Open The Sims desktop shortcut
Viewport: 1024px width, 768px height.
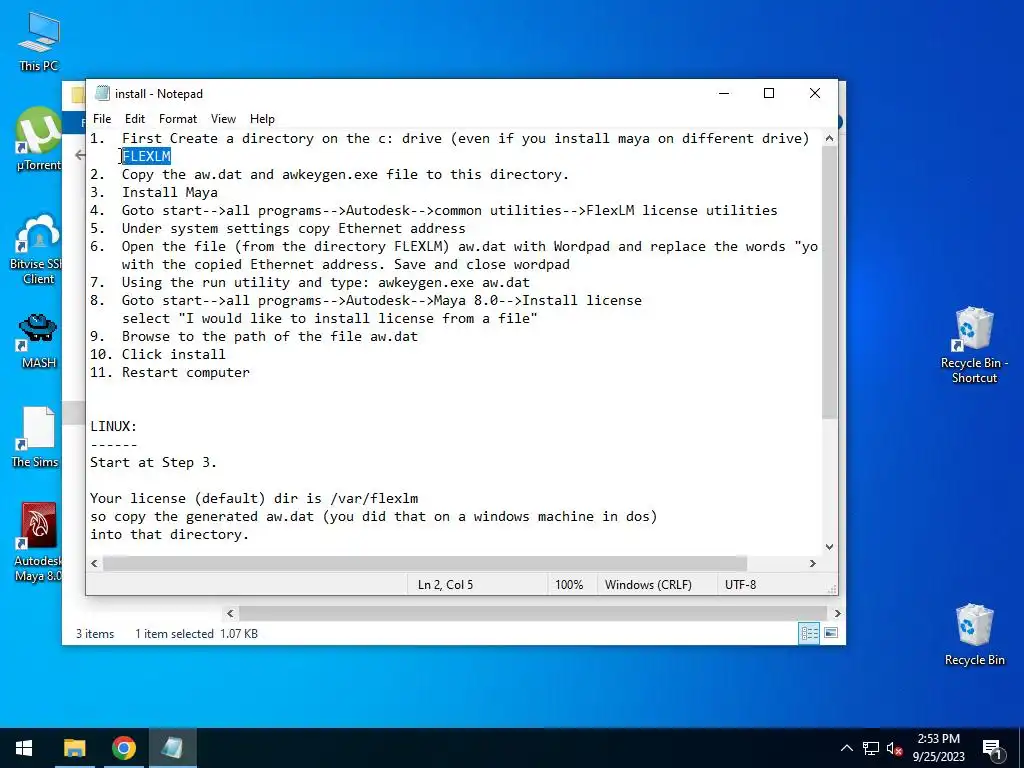pyautogui.click(x=36, y=437)
